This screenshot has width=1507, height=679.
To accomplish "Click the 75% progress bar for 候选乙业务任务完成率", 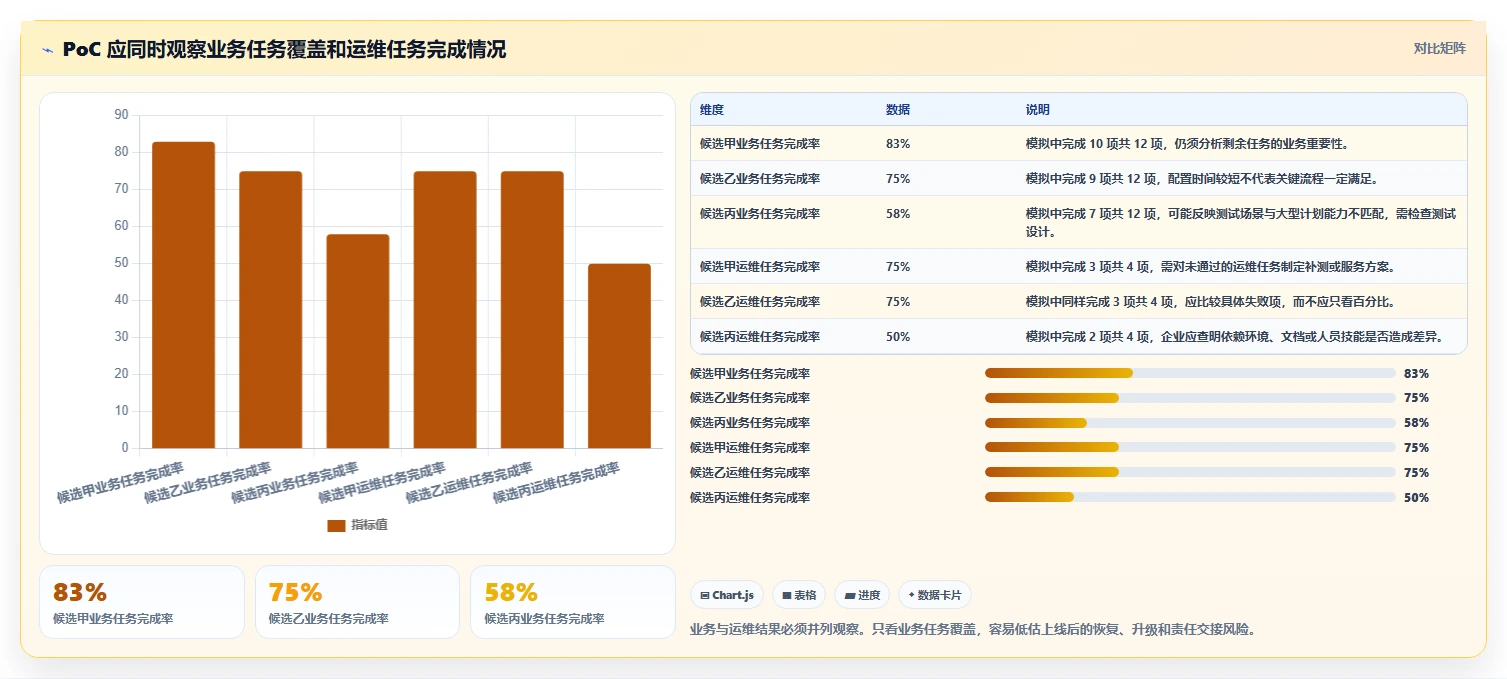I will [x=1190, y=398].
